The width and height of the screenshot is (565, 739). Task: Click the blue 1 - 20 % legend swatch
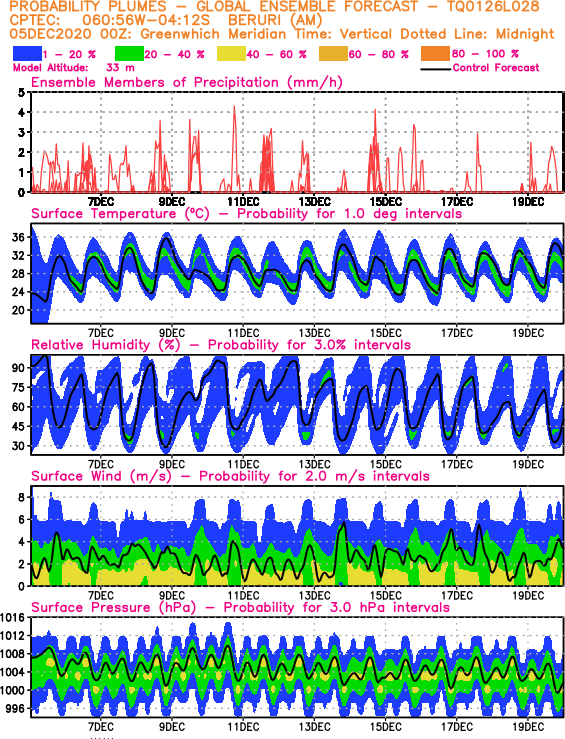click(27, 54)
